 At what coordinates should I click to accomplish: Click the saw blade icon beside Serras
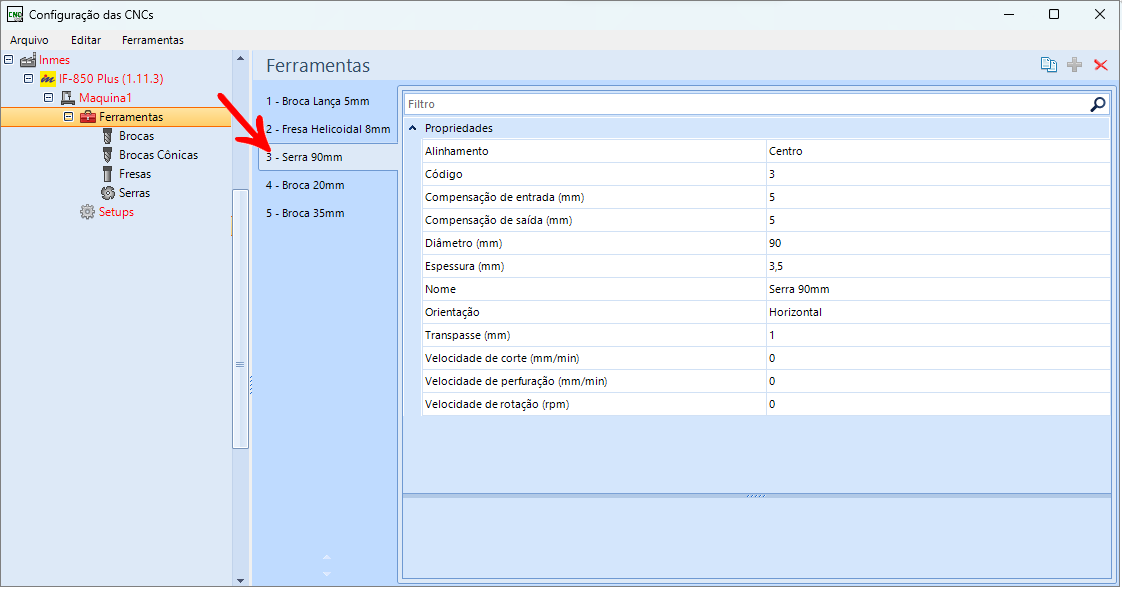[108, 193]
